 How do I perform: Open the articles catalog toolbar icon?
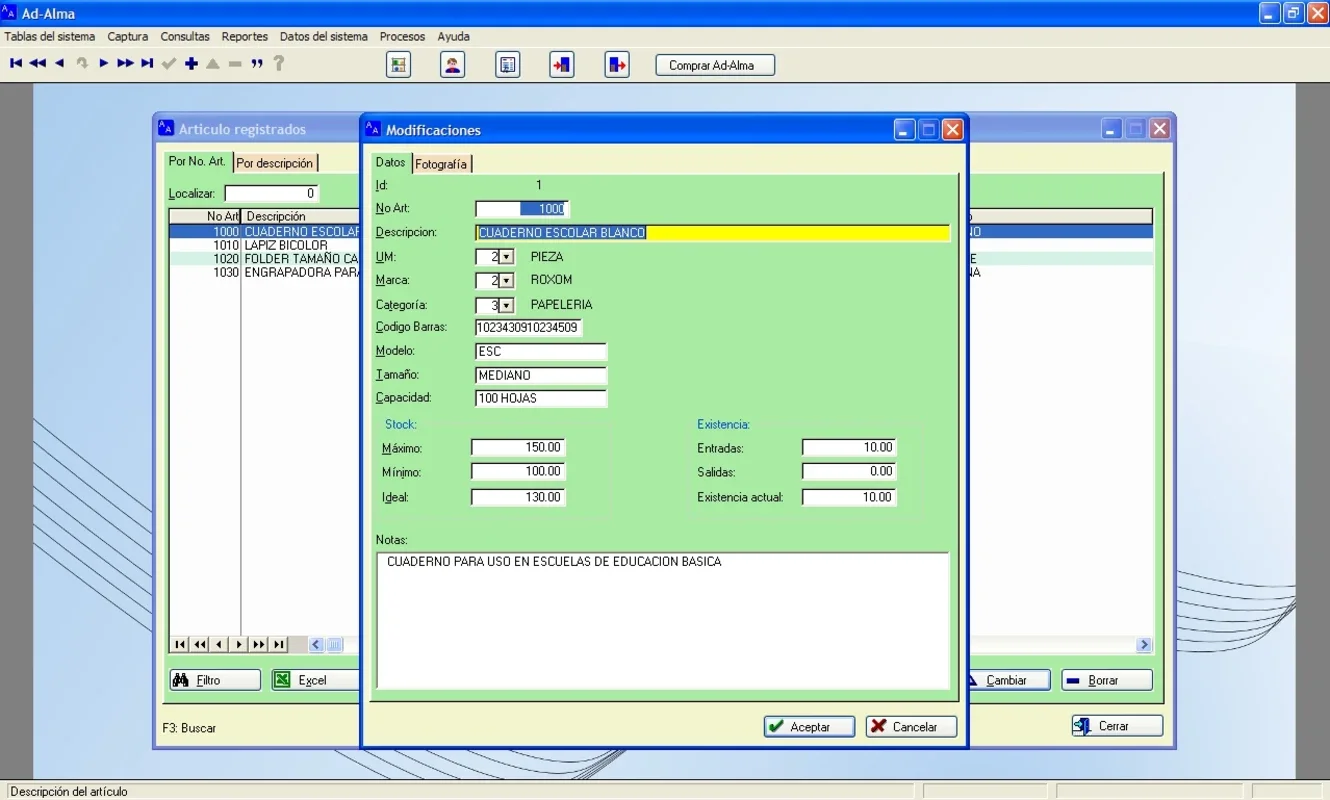(x=399, y=65)
